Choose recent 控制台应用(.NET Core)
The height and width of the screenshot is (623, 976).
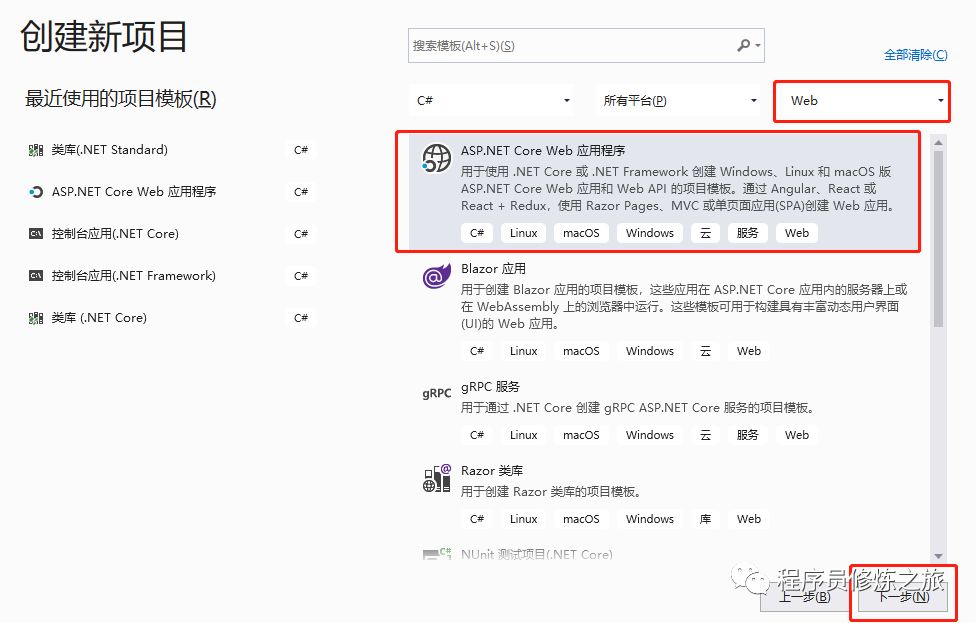click(171, 234)
